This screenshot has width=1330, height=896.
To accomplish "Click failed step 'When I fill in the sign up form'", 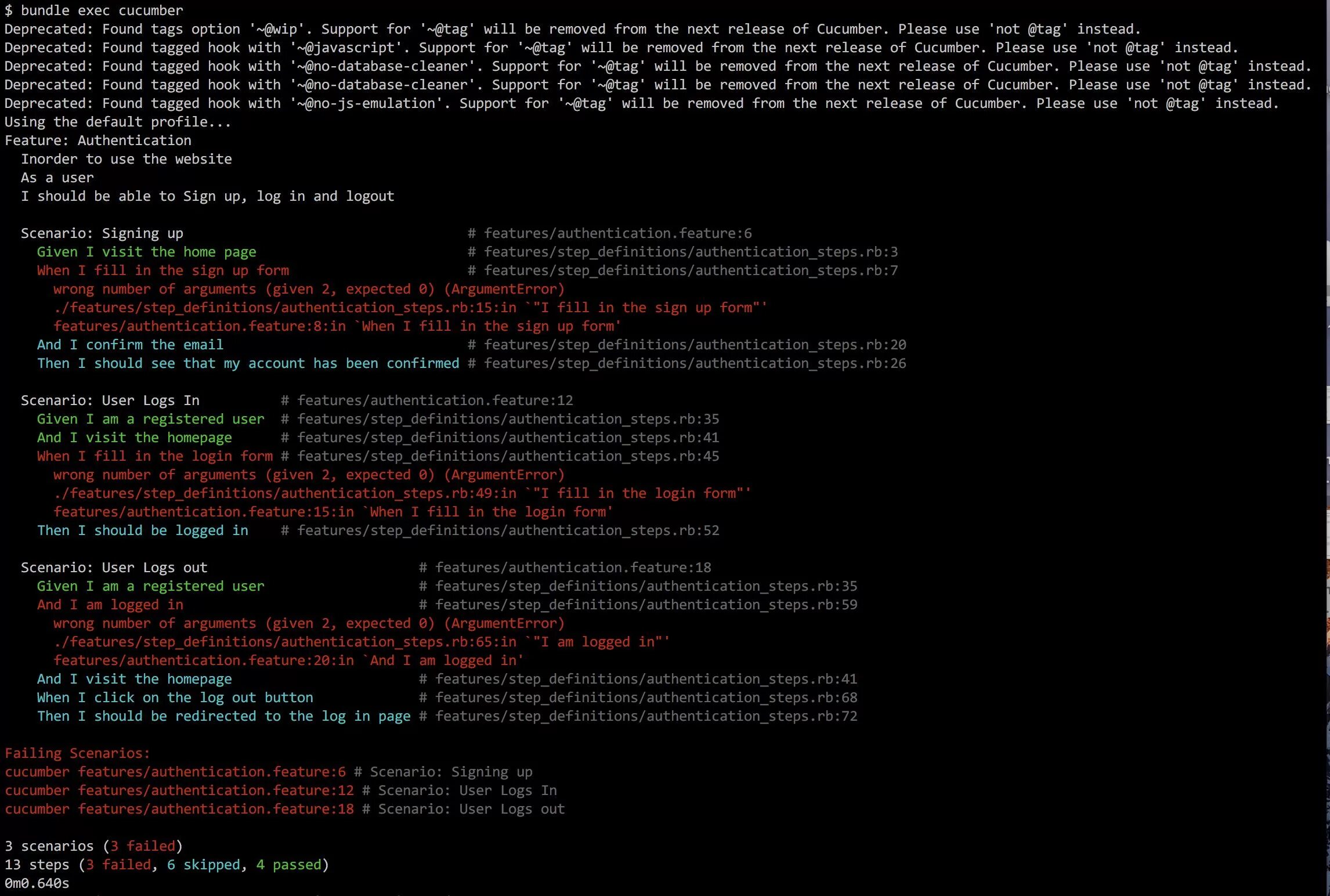I will click(x=162, y=270).
